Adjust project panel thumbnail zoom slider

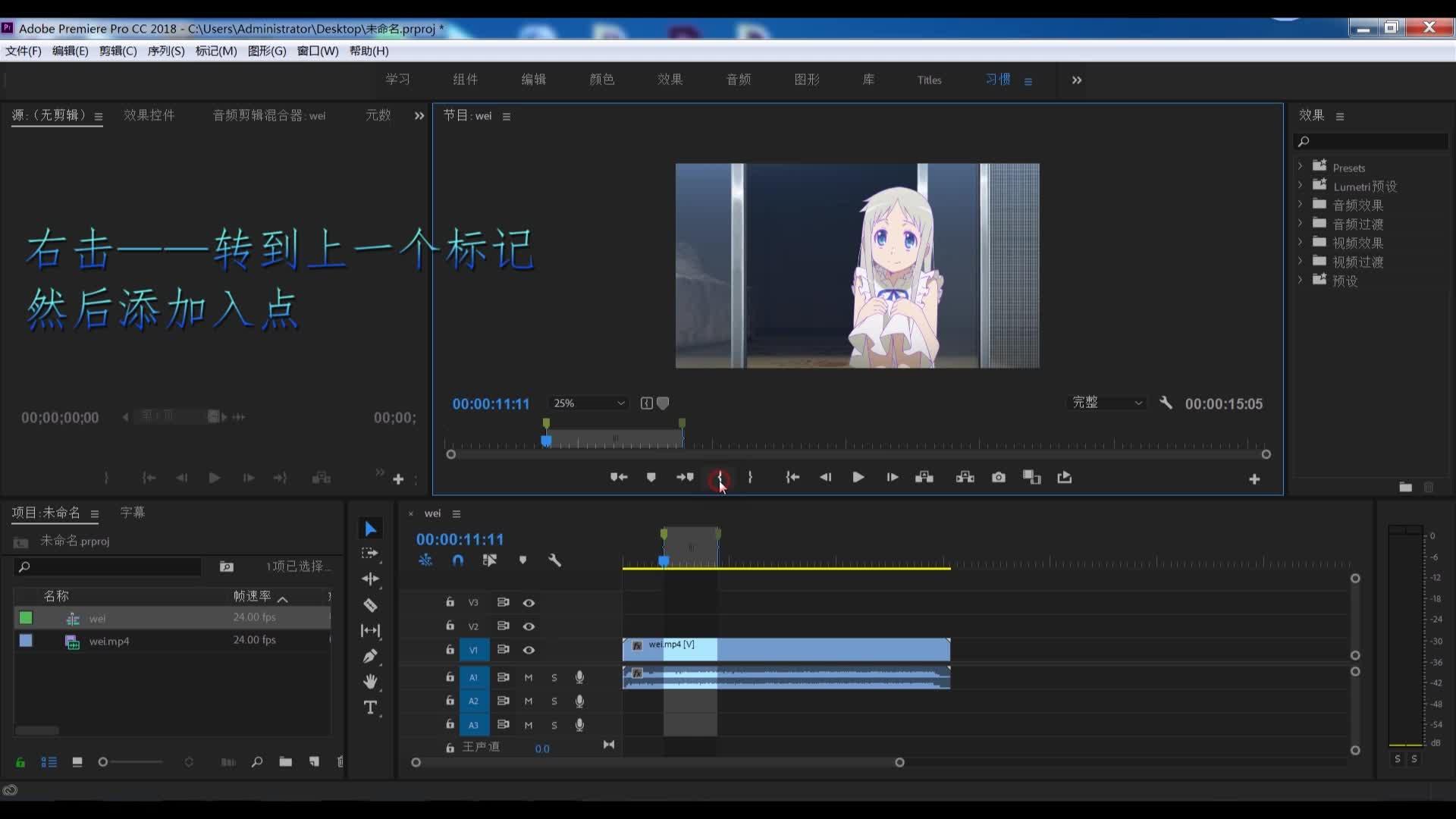click(x=103, y=762)
